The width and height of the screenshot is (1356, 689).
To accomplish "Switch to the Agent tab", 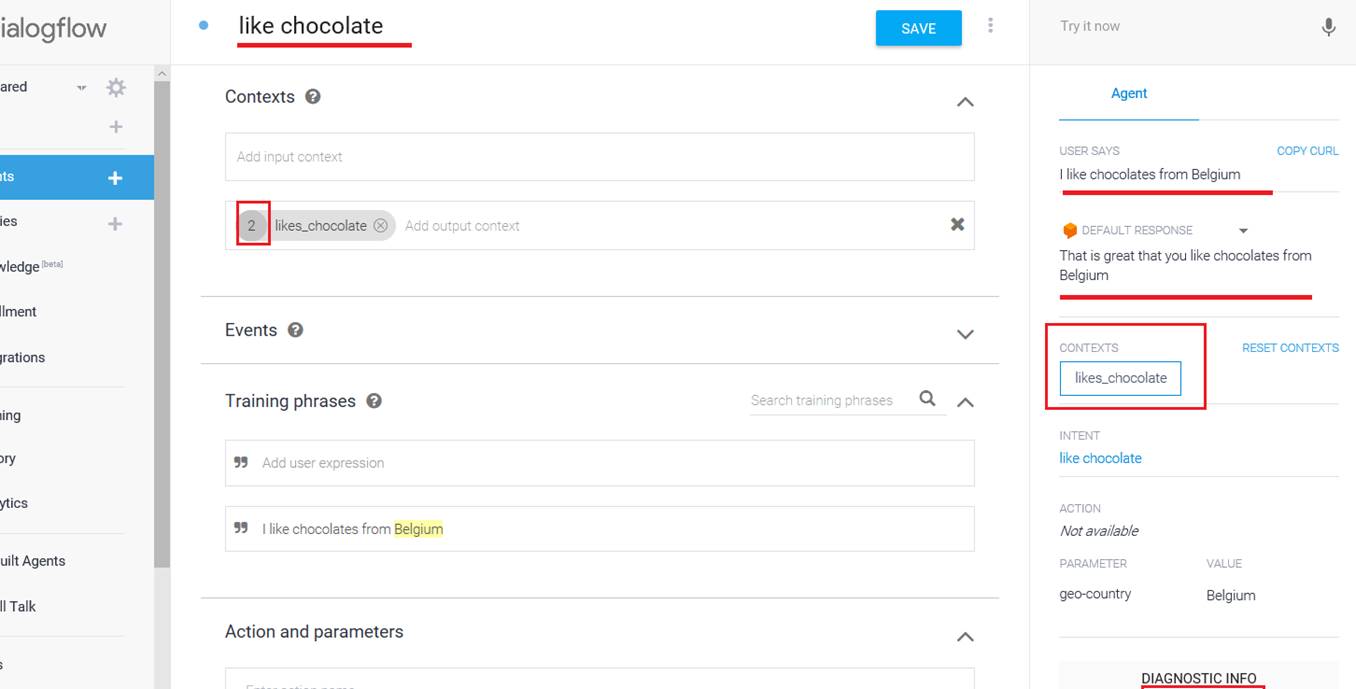I will (x=1129, y=93).
